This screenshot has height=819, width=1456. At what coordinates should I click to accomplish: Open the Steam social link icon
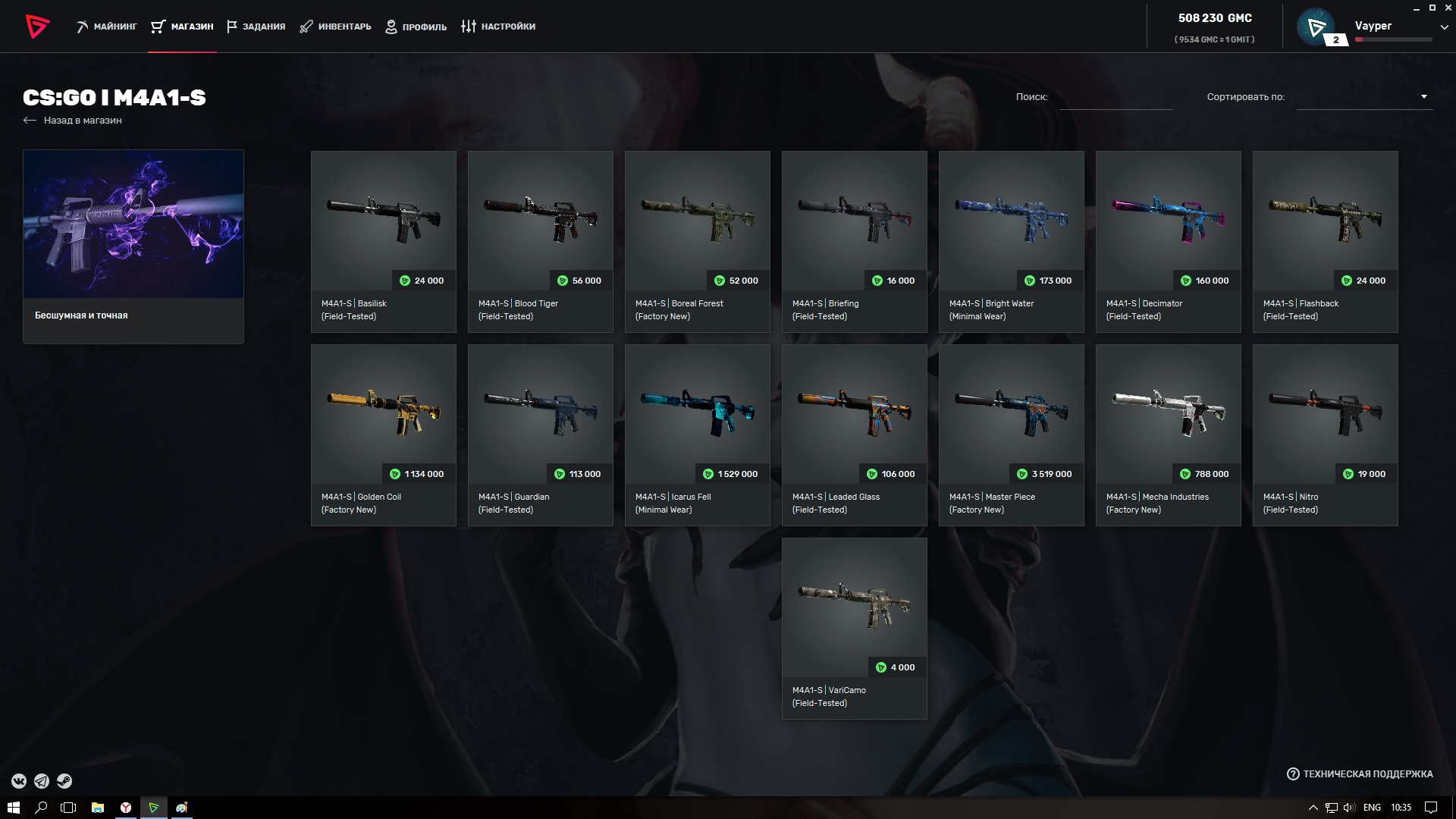pos(64,781)
